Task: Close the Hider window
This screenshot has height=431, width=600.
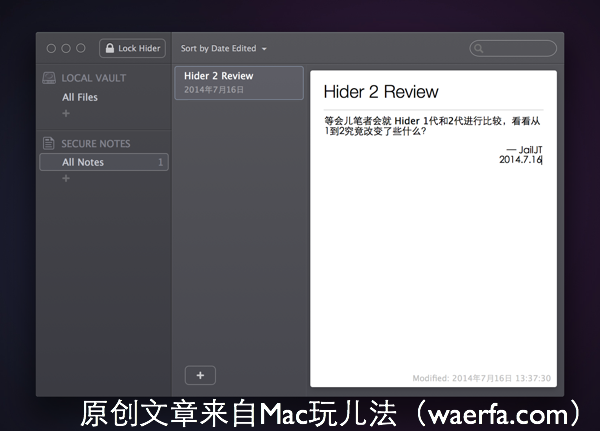Action: point(51,48)
